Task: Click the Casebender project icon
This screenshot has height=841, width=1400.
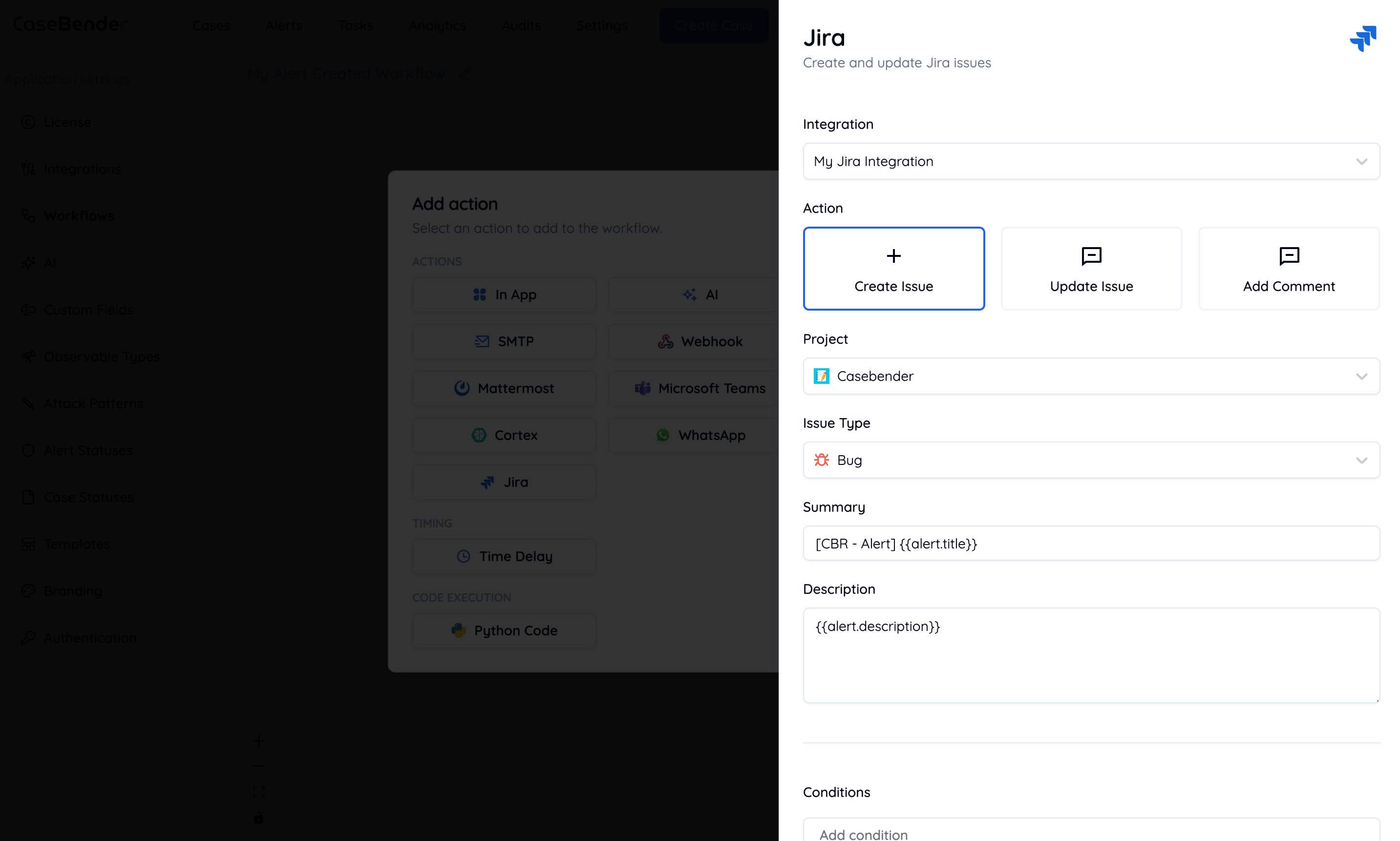Action: tap(821, 376)
